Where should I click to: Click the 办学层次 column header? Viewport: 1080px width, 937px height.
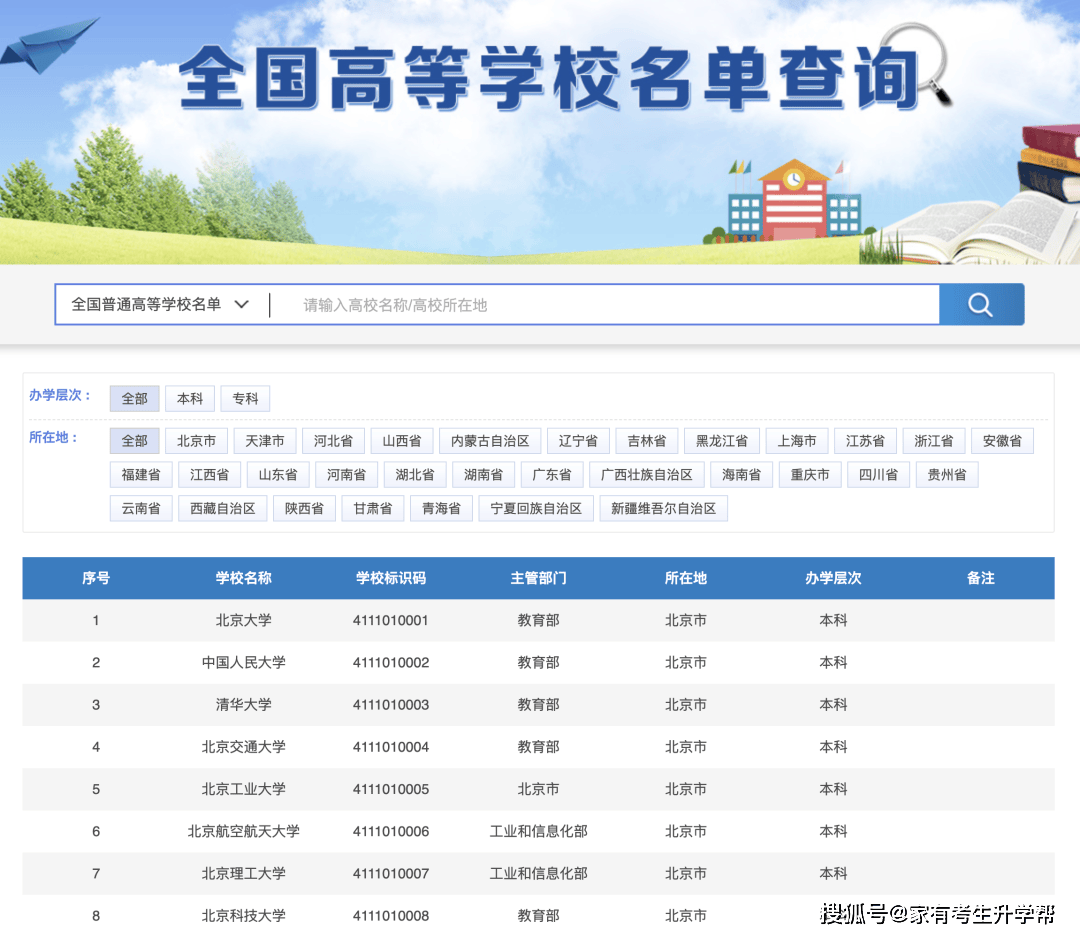click(x=833, y=578)
